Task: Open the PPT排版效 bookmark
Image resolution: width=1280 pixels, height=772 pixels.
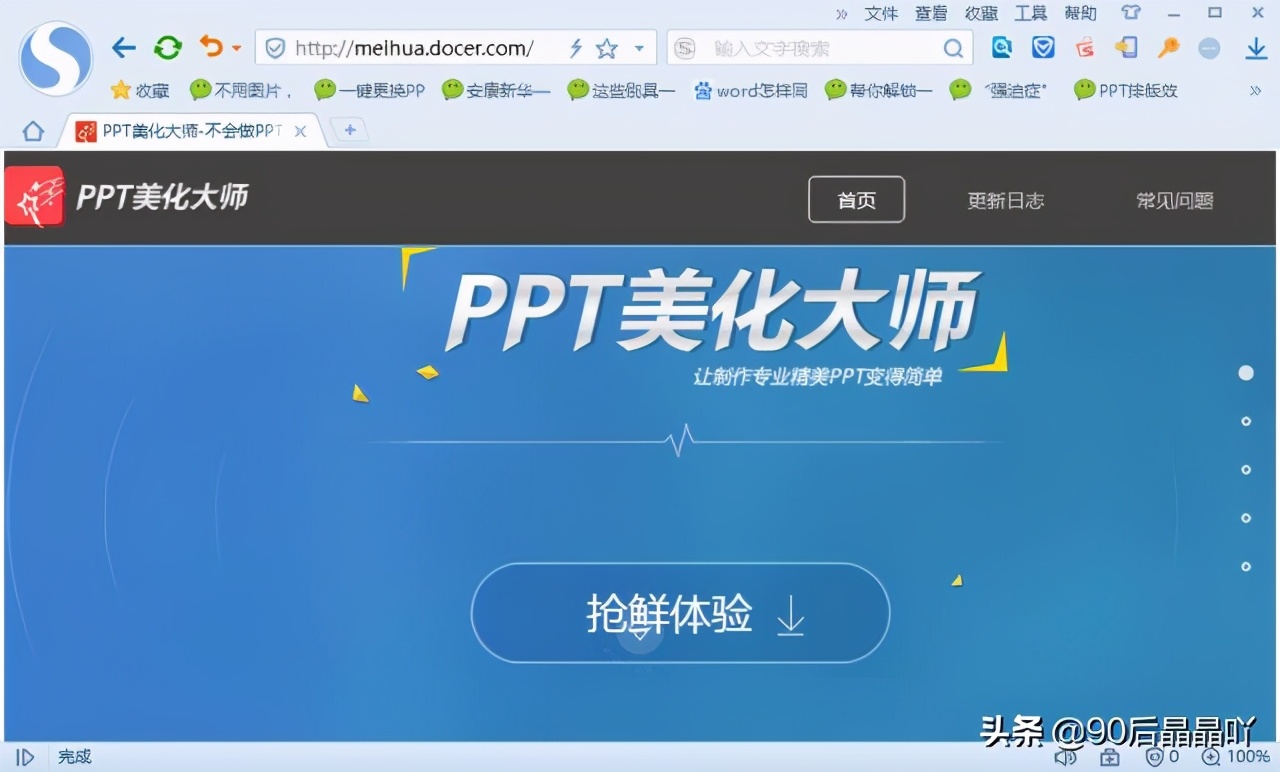Action: (x=1126, y=90)
